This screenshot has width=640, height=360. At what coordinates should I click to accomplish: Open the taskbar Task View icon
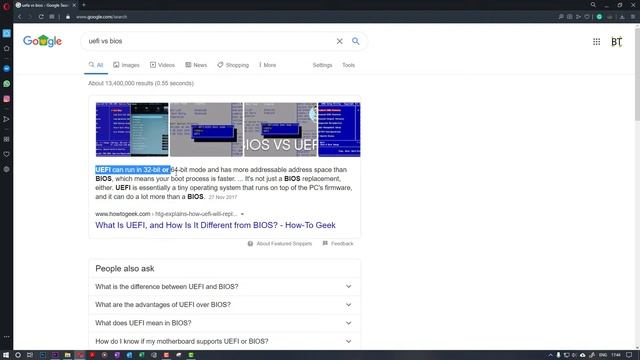[30, 355]
